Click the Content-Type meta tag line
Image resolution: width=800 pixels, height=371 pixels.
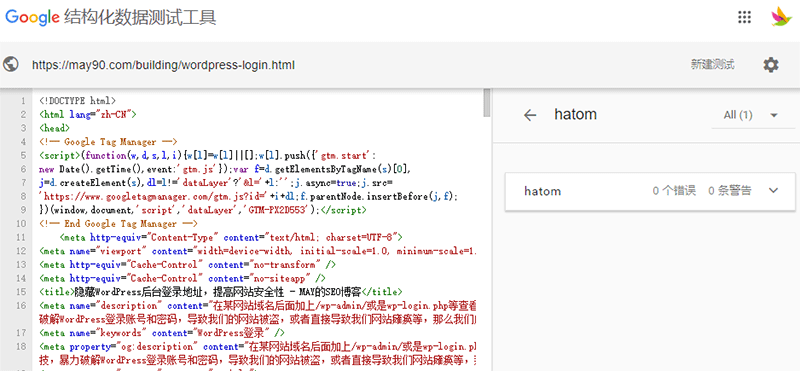(x=231, y=237)
